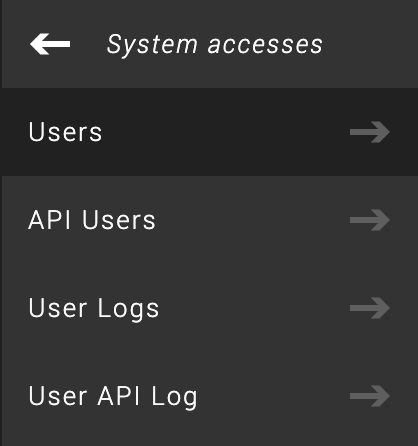
Task: Click the User Logs text label
Action: pos(94,309)
